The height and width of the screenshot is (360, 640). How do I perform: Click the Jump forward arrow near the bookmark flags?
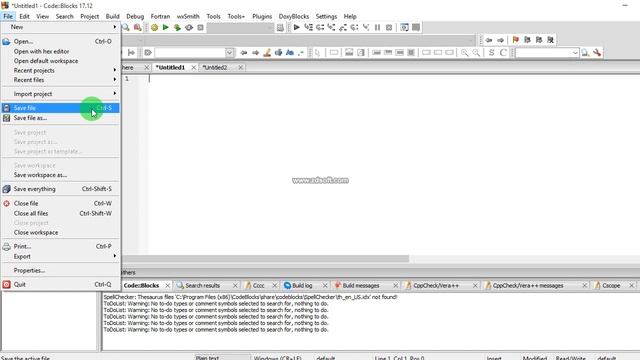point(500,40)
